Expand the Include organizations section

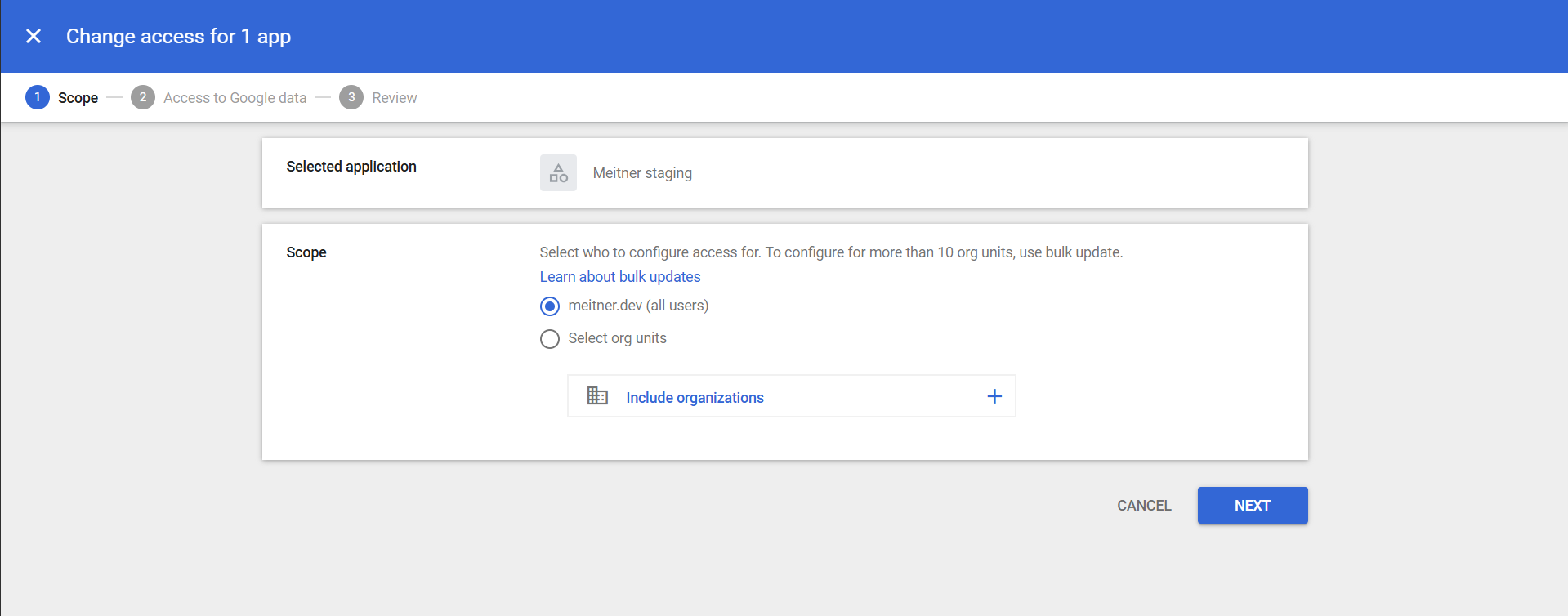(x=792, y=396)
